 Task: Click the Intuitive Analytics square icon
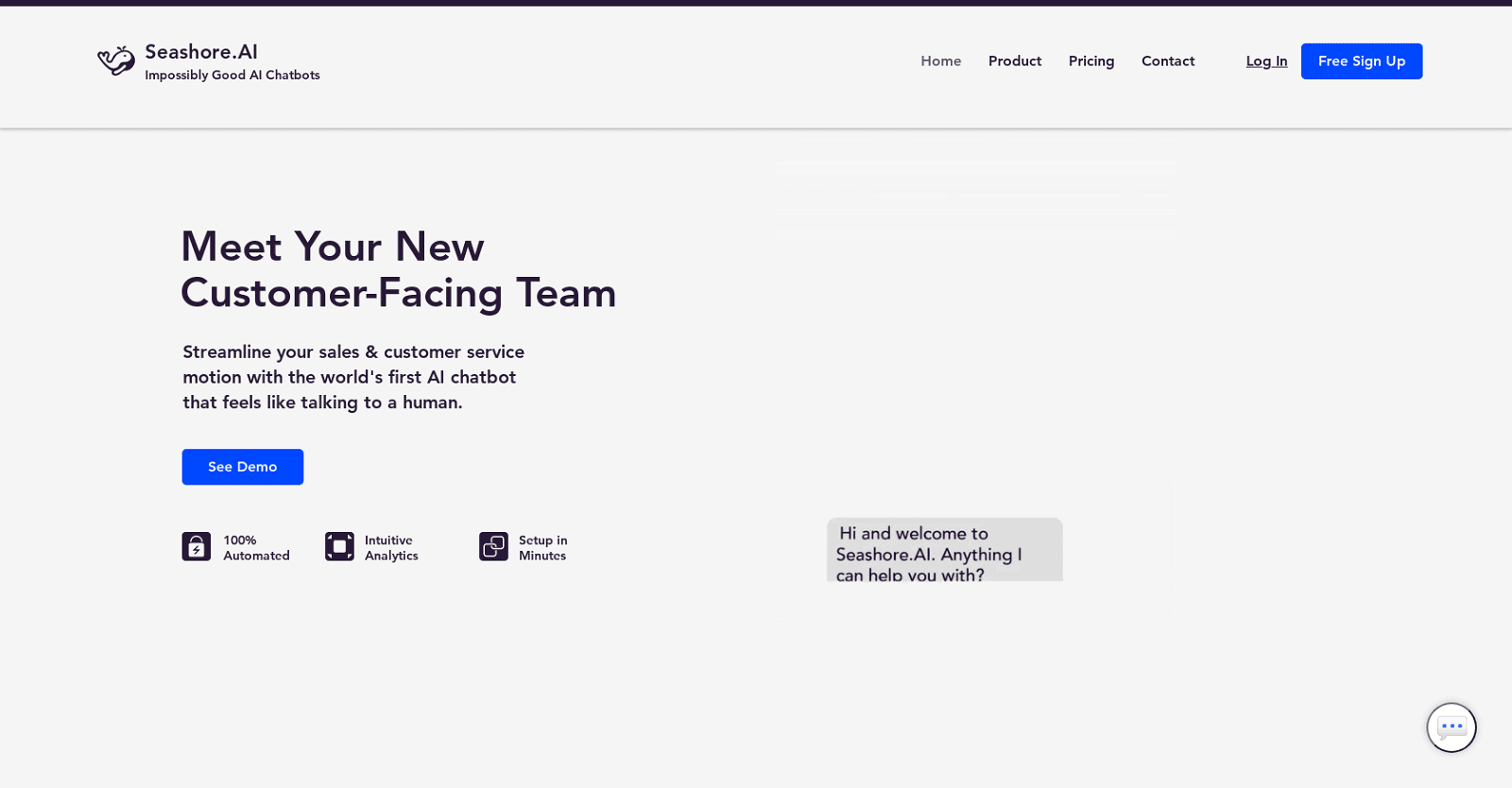coord(339,547)
